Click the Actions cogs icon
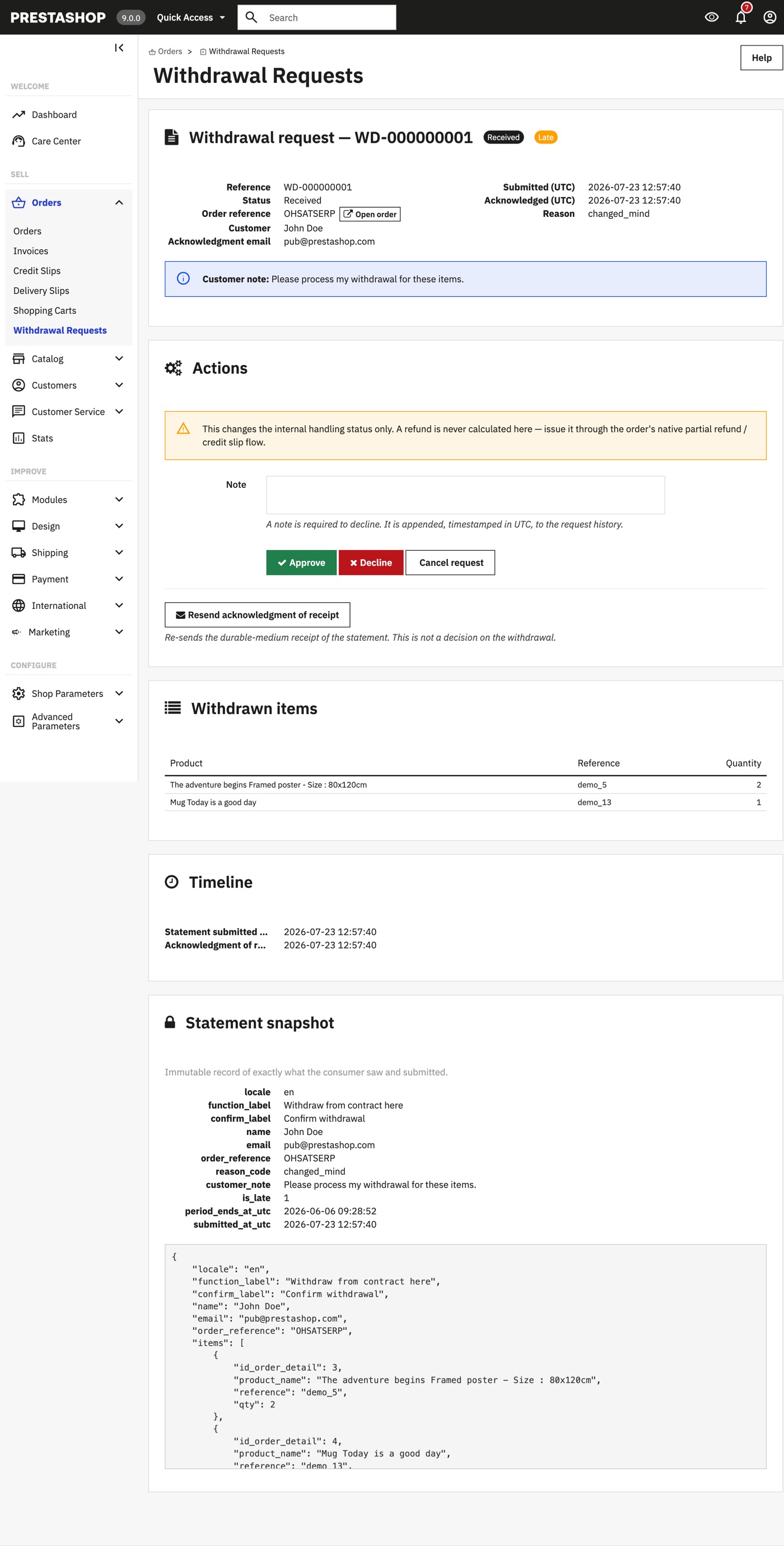The width and height of the screenshot is (784, 1546). pos(174,368)
